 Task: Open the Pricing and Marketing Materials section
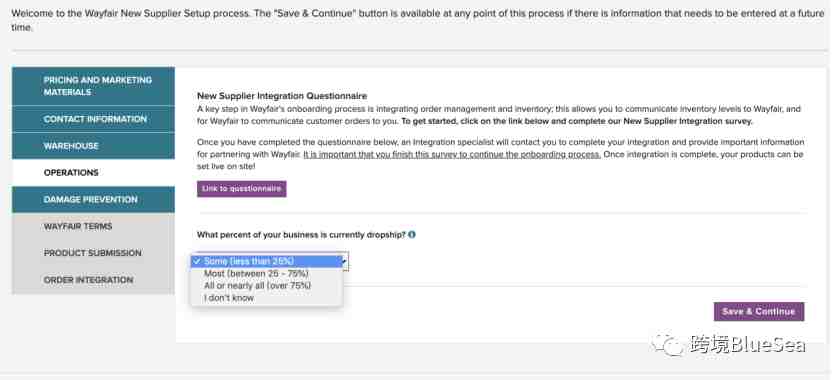pyautogui.click(x=93, y=86)
